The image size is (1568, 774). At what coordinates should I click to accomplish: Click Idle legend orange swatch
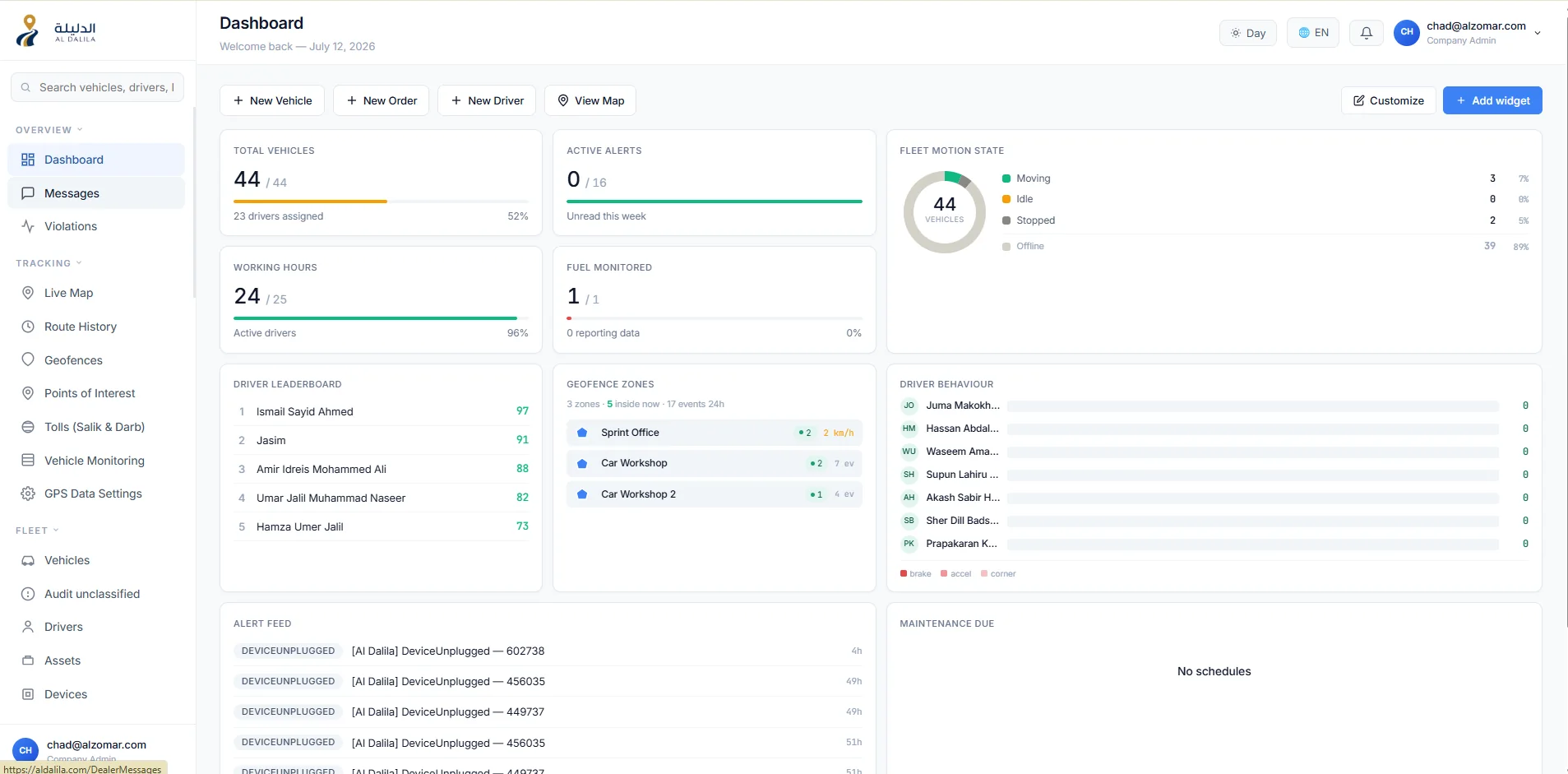click(1006, 199)
